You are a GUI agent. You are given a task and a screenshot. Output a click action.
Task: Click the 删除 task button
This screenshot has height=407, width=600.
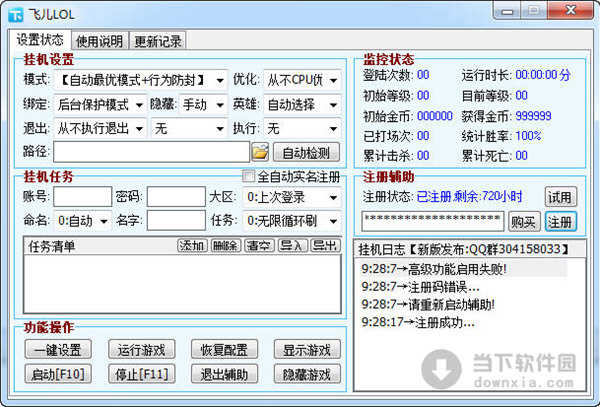[x=226, y=246]
